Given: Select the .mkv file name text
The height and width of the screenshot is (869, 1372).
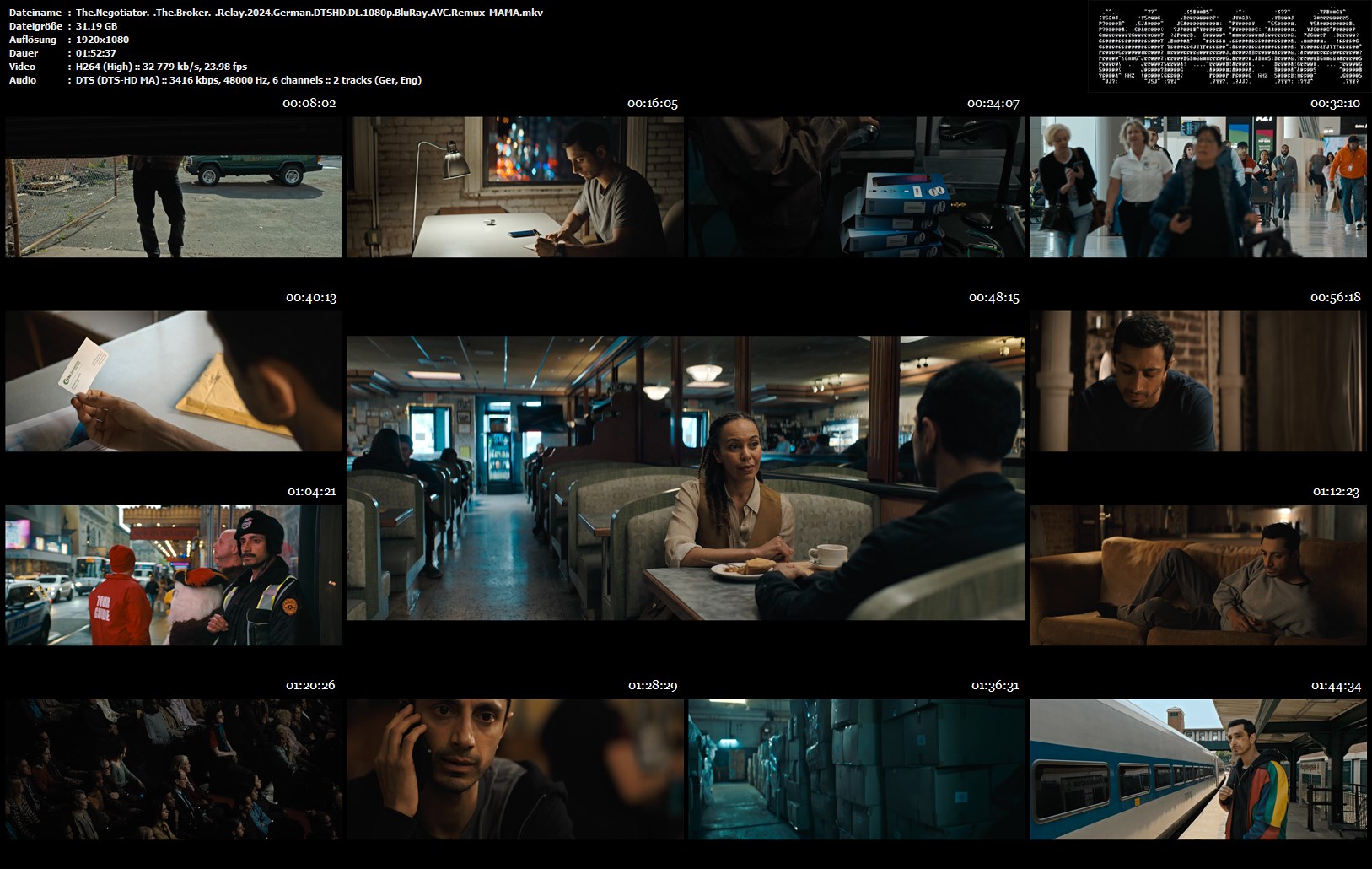Looking at the screenshot, I should click(309, 13).
